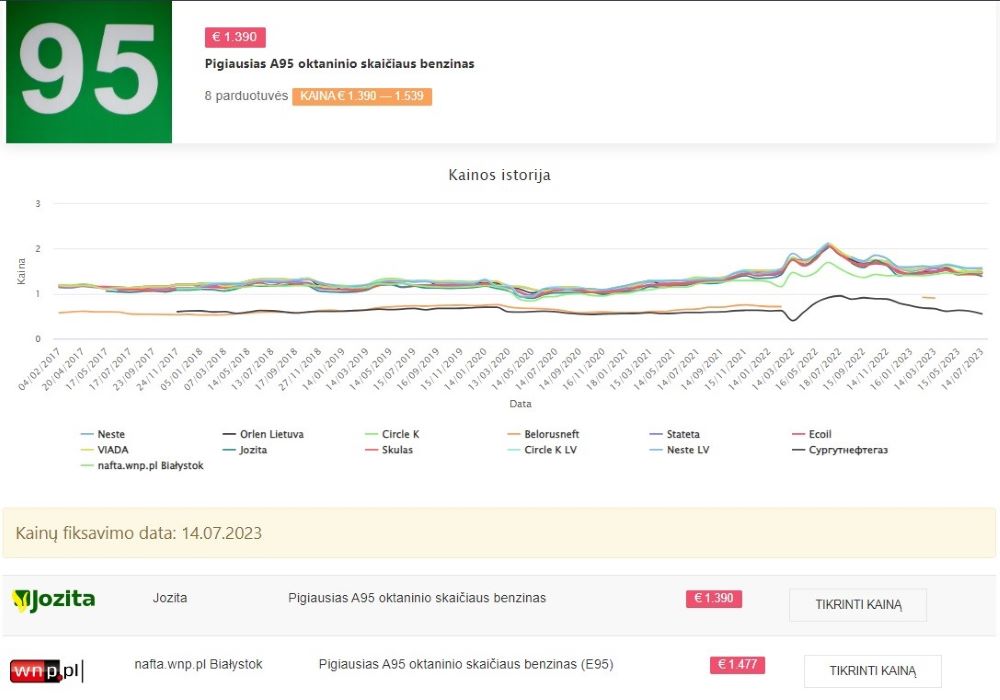This screenshot has height=700, width=1000.
Task: Toggle Circle K LV legend entry
Action: 542,449
